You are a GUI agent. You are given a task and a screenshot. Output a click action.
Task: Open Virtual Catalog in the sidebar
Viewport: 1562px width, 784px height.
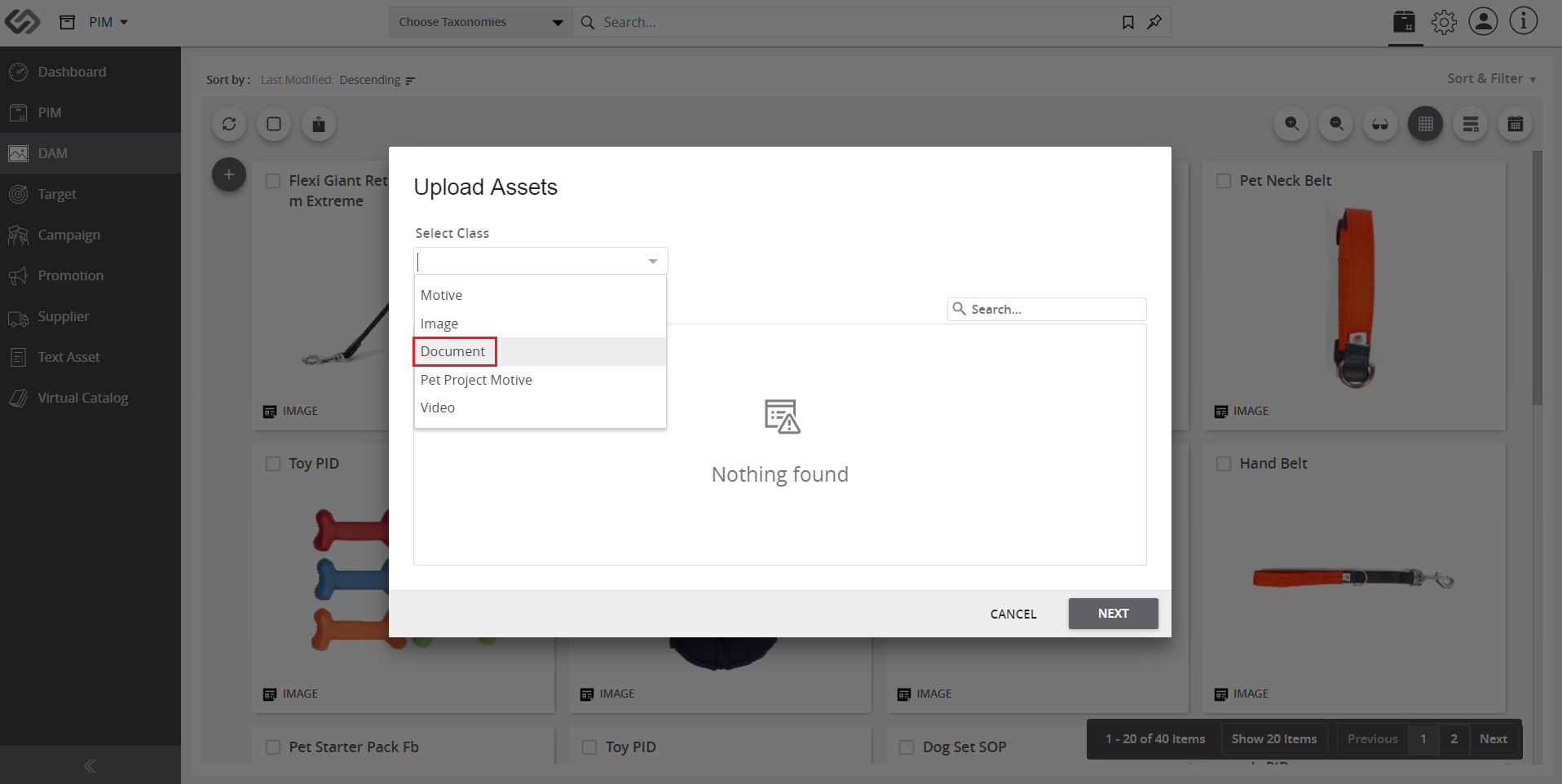pyautogui.click(x=90, y=398)
